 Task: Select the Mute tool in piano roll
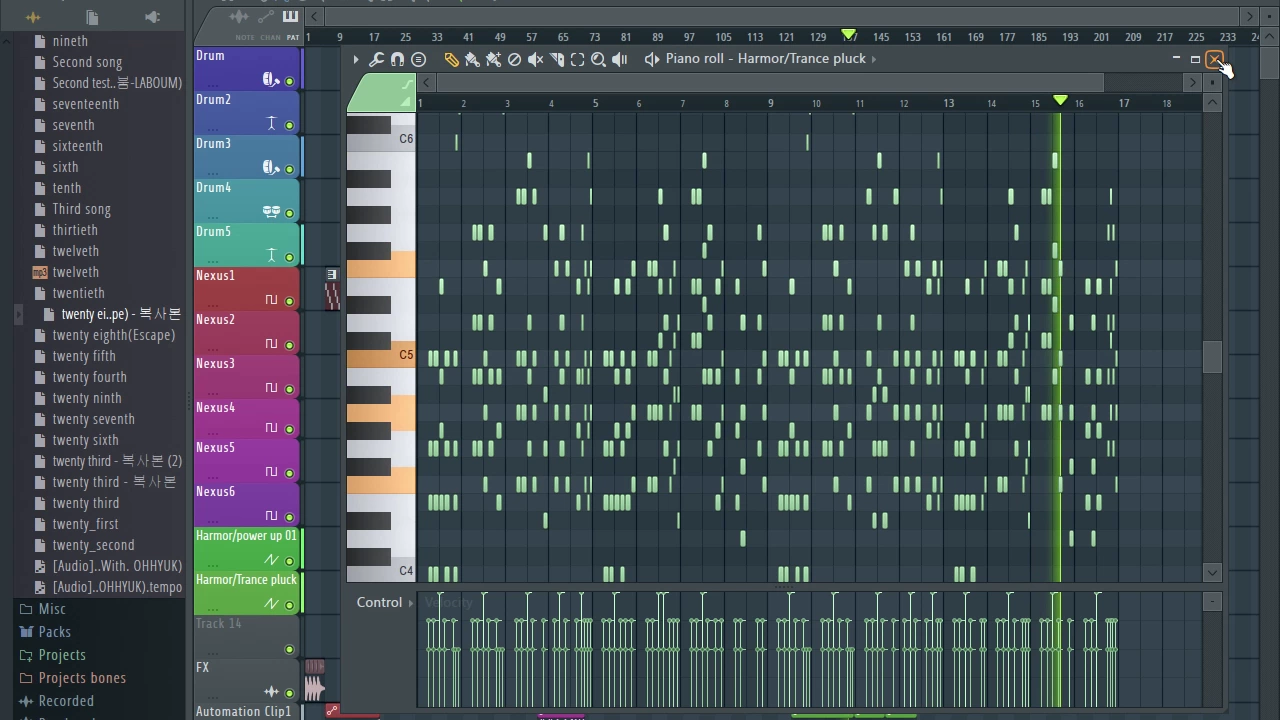pos(536,60)
